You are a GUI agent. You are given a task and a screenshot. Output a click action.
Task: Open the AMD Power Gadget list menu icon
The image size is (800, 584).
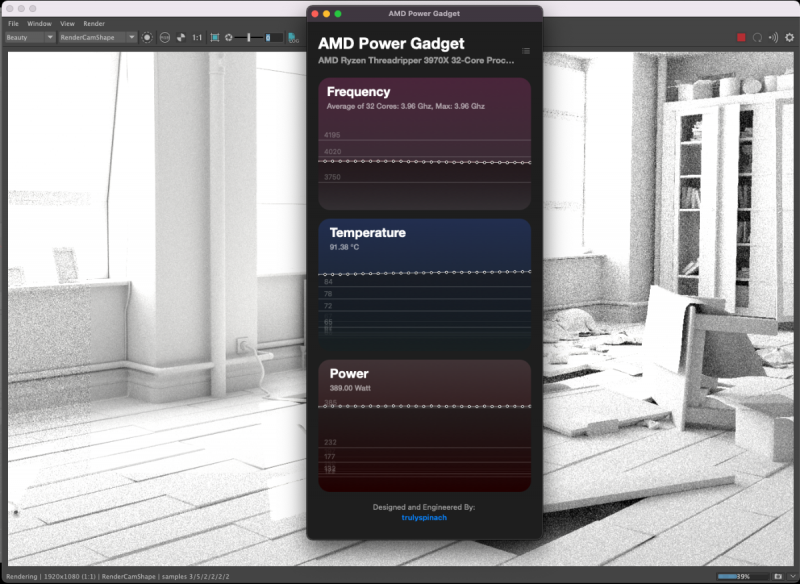point(526,51)
